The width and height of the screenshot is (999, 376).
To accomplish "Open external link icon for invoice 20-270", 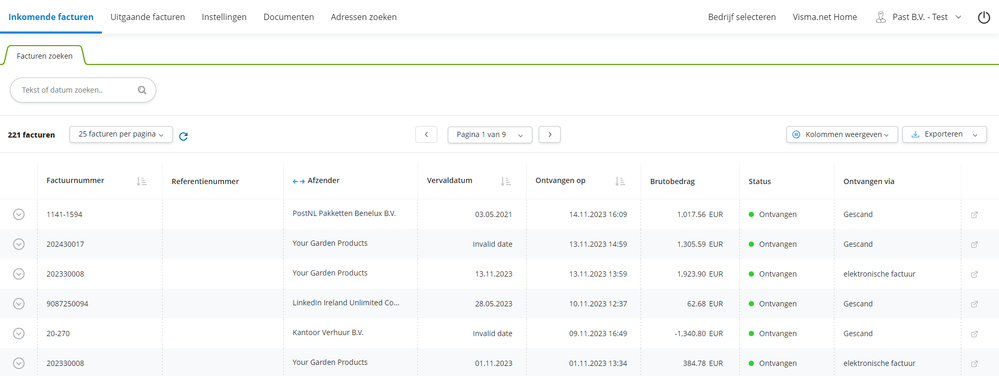I will (974, 334).
